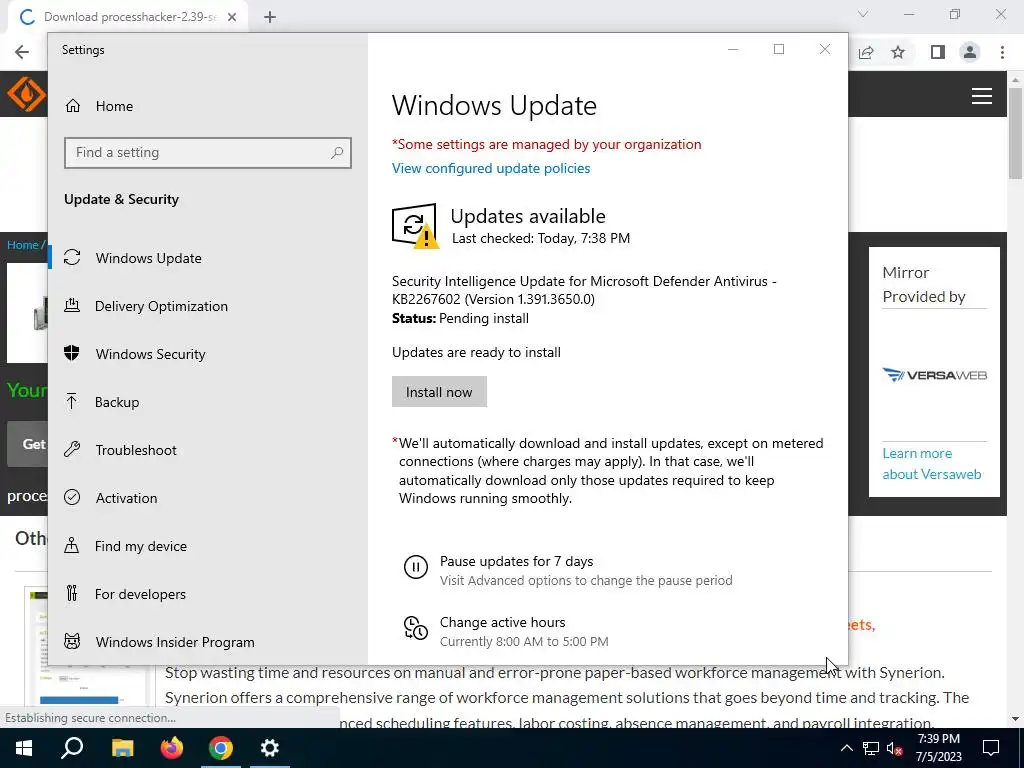Click the Windows Update sidebar icon
Viewport: 1024px width, 768px height.
click(72, 258)
